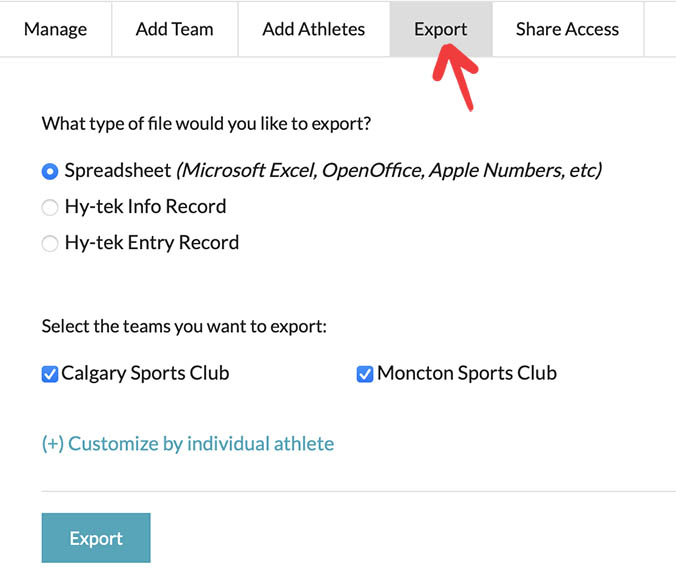Click the Hy-tek Info Record label text
Viewport: 676px width, 583px height.
(145, 206)
